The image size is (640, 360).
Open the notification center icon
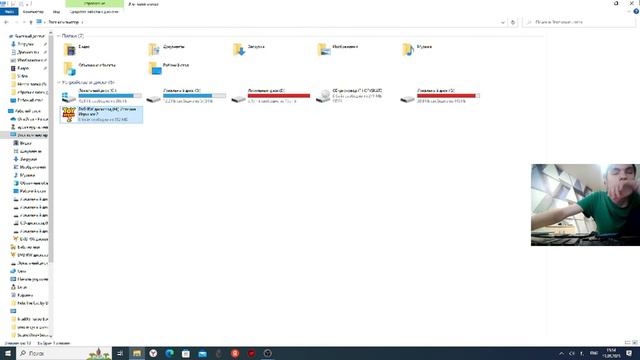pos(629,353)
